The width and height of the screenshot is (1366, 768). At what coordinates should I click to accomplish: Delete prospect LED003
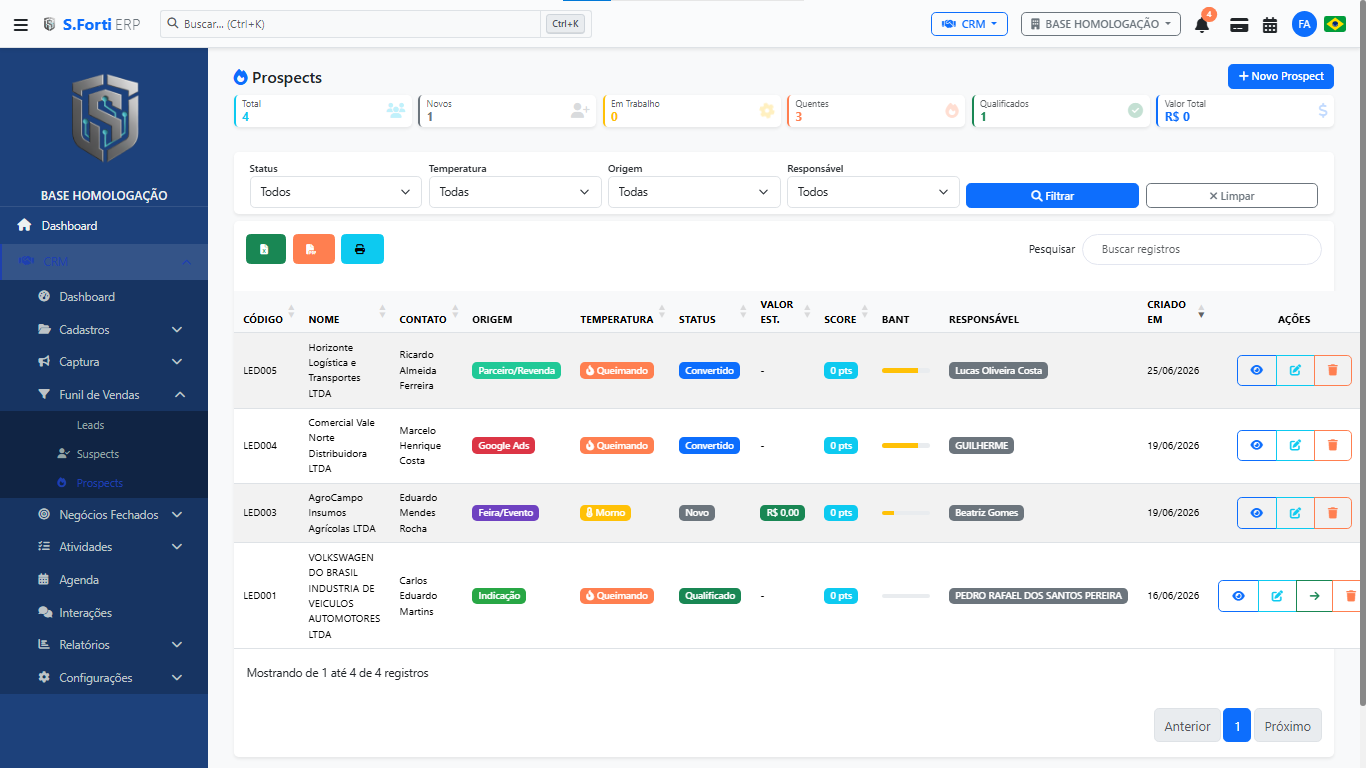1332,513
